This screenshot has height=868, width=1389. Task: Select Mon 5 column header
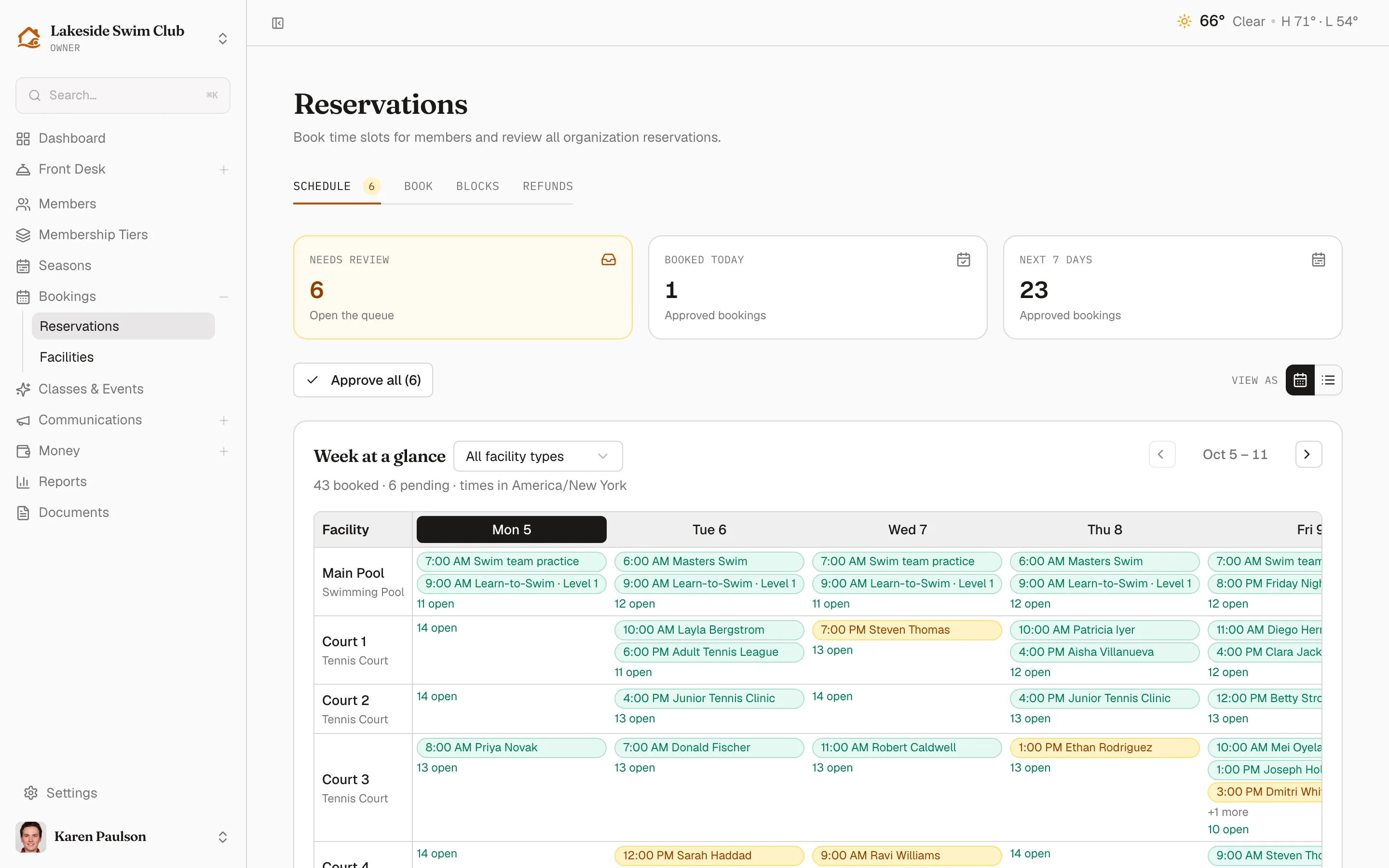[511, 529]
